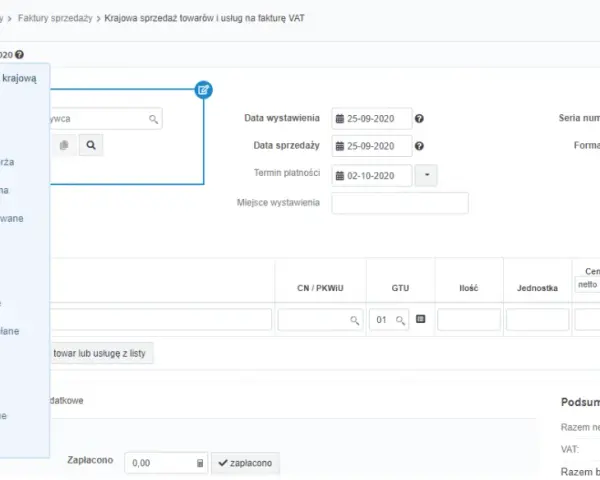The width and height of the screenshot is (600, 480).
Task: Click the search icon in CN / PKWiU field
Action: point(355,320)
